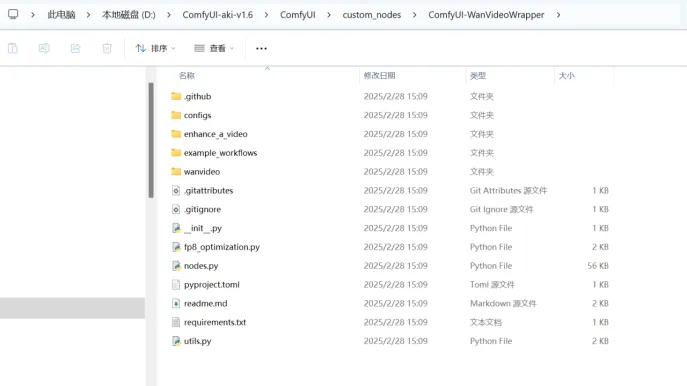Select the requirements.txt file name

215,322
